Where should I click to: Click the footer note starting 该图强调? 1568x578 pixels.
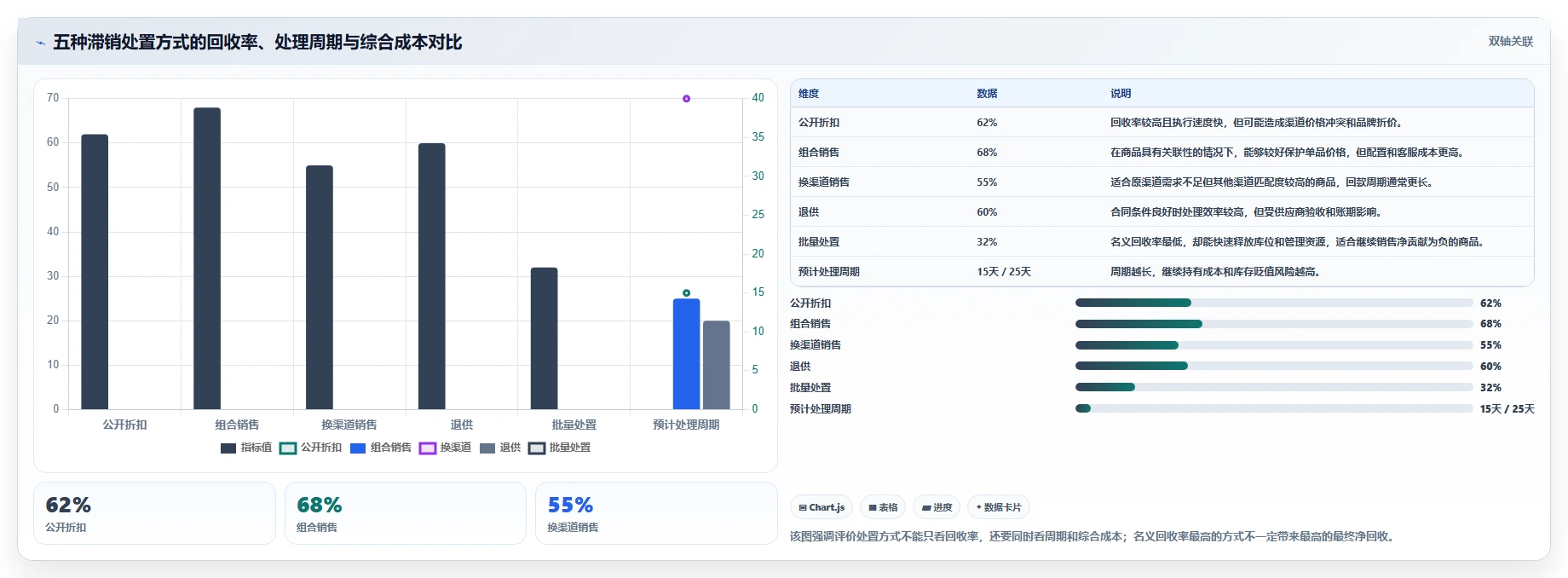pos(1093,536)
